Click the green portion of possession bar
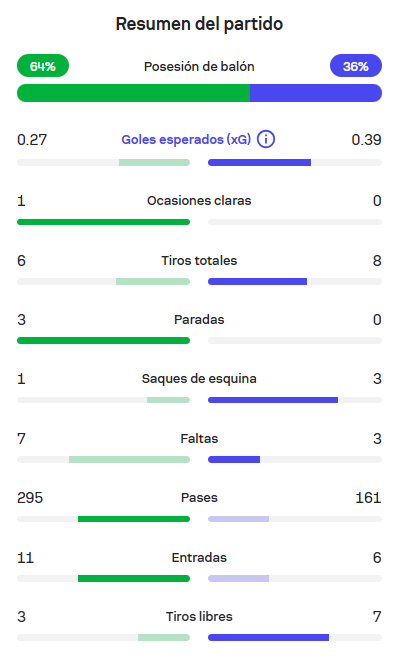Viewport: 398px width, 672px height. 133,93
